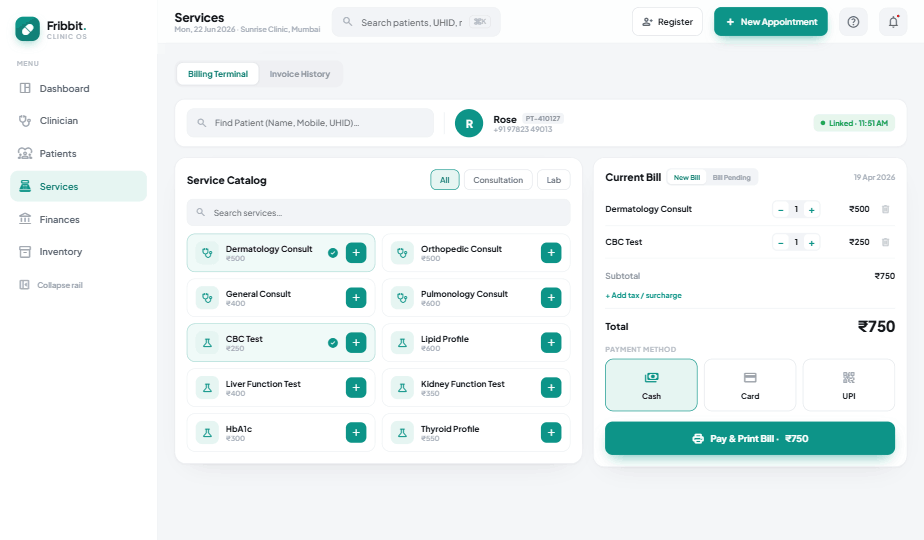
Task: Choose UPI payment method
Action: click(849, 385)
